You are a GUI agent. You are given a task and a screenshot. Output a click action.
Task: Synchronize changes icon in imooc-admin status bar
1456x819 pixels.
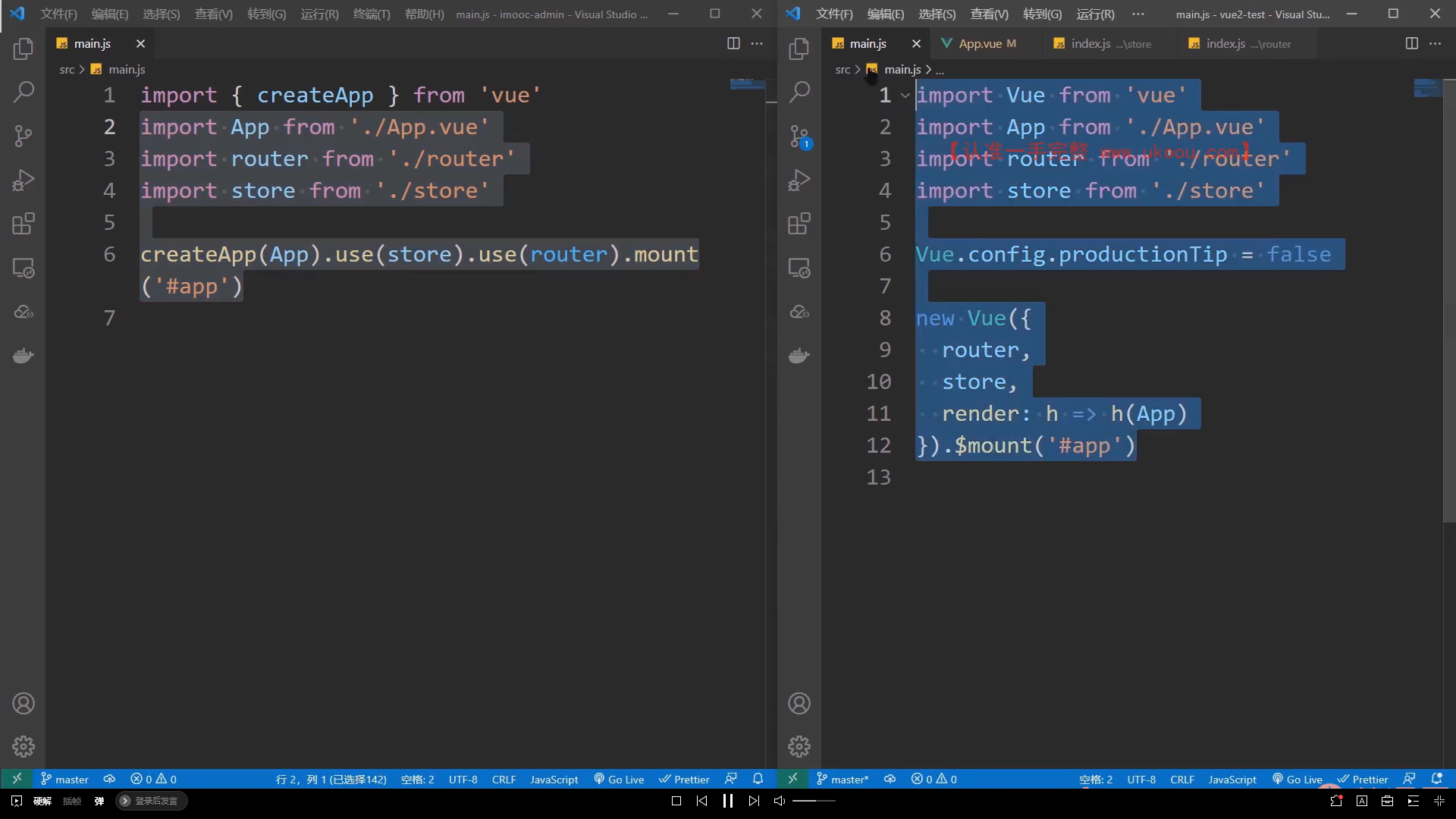pyautogui.click(x=109, y=779)
